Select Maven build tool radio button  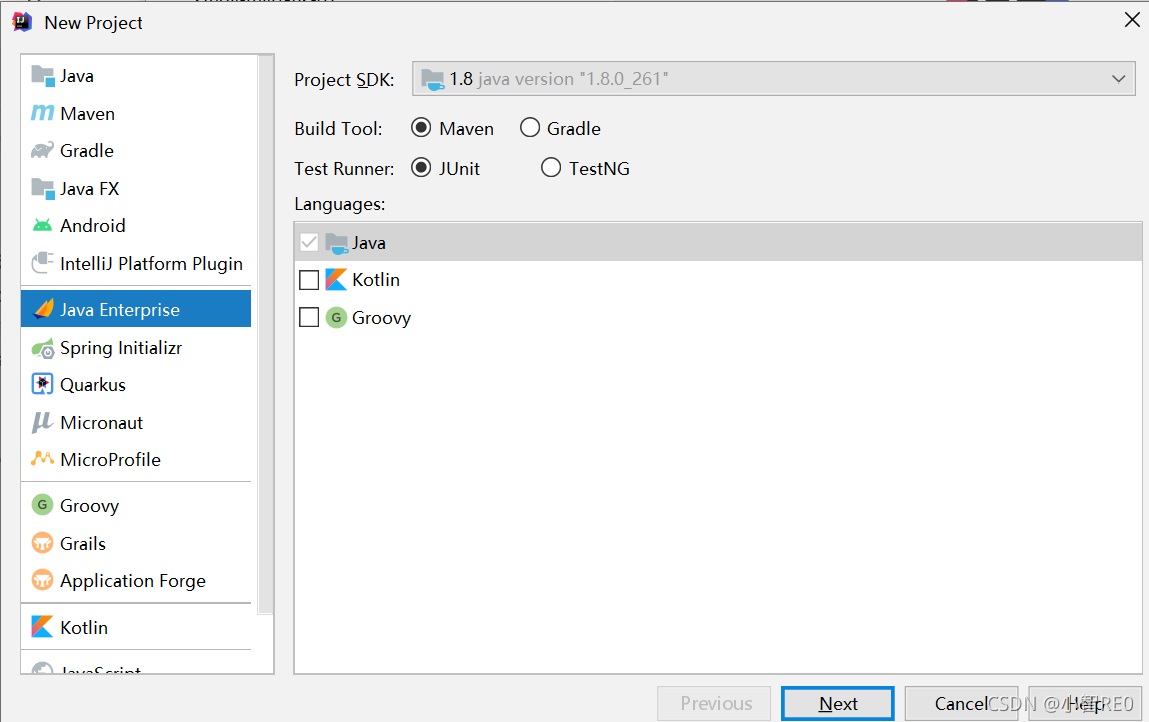421,128
